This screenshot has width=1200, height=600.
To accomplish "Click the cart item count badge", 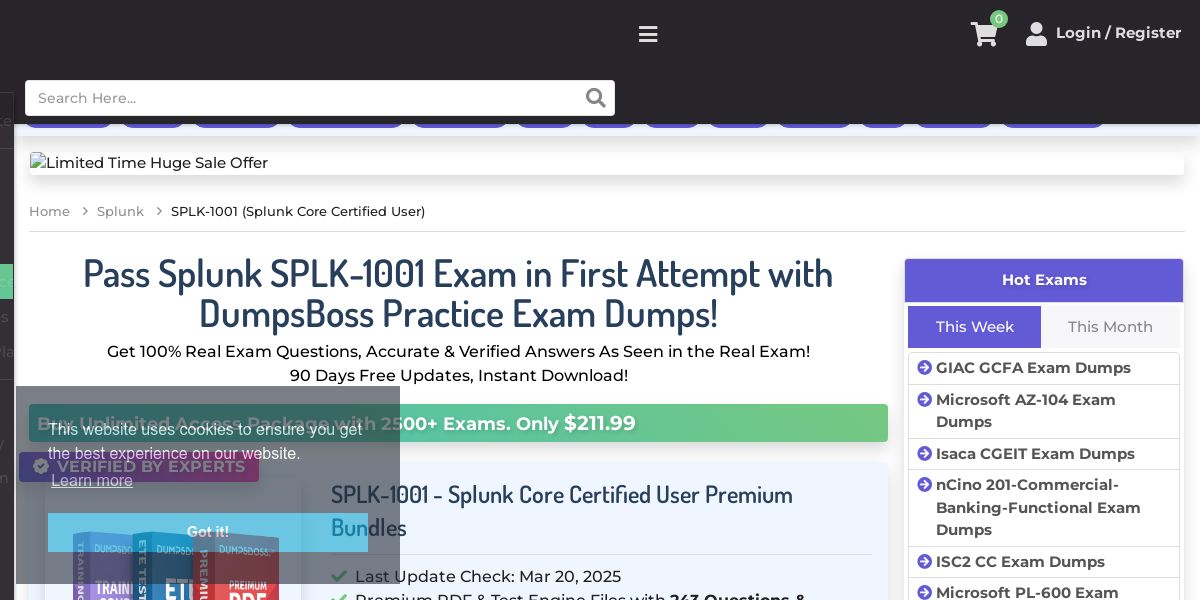I will coord(999,19).
